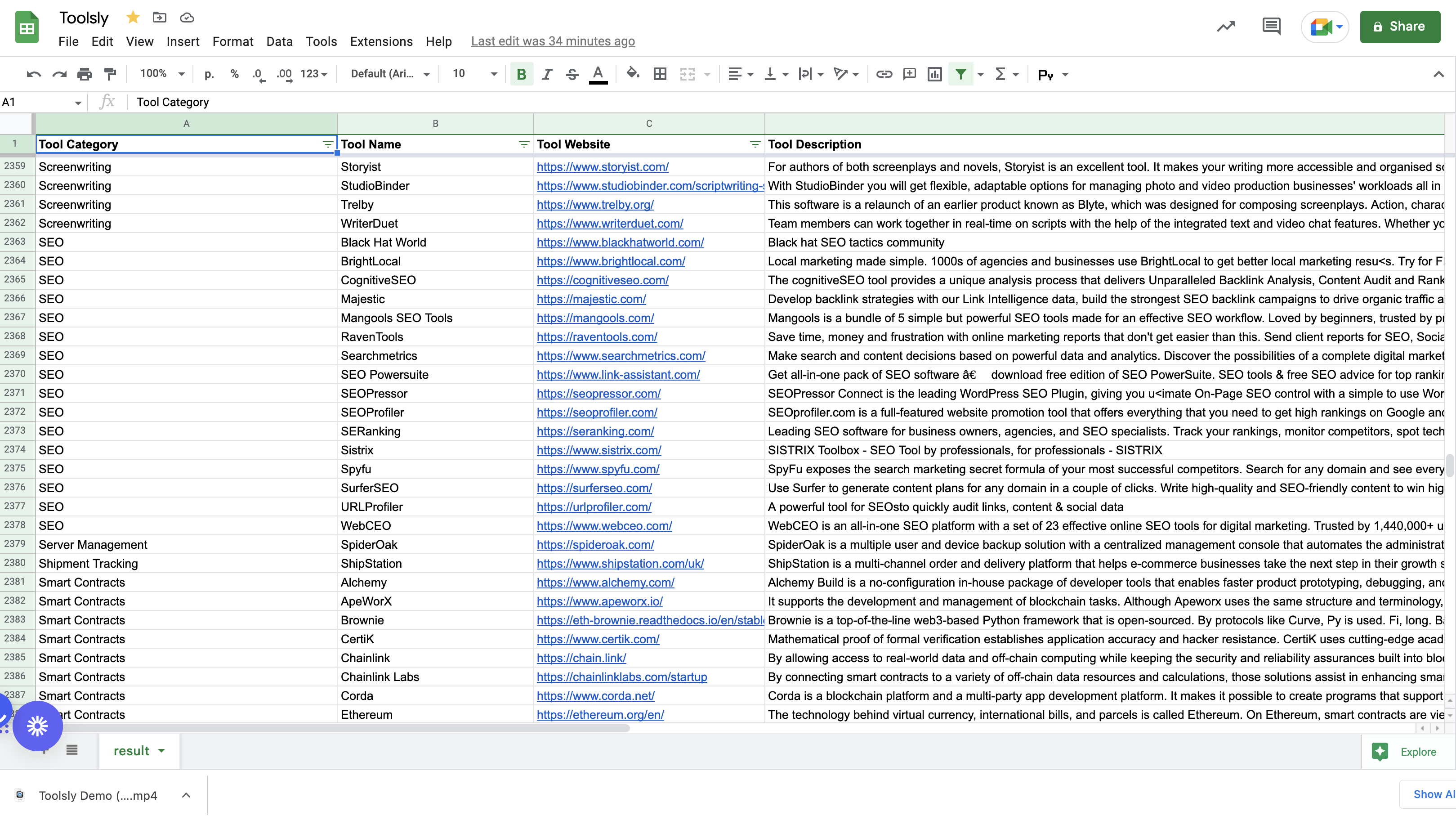Toggle bold formatting button
This screenshot has height=816, width=1456.
(521, 74)
